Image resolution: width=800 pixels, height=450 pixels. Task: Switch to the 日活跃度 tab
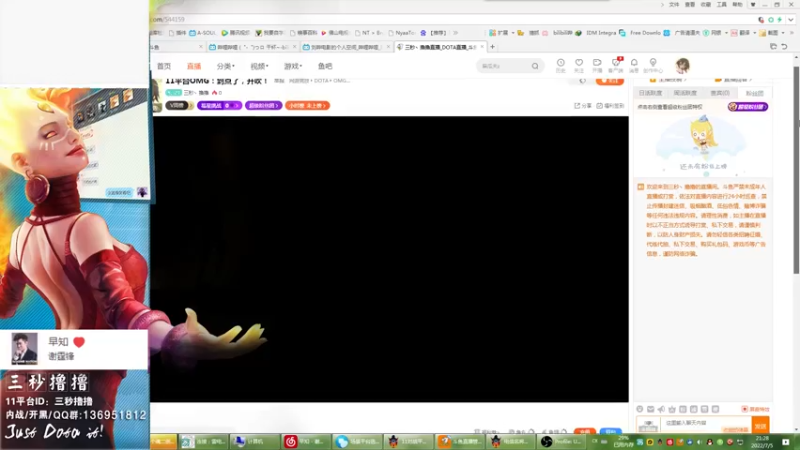pyautogui.click(x=651, y=93)
